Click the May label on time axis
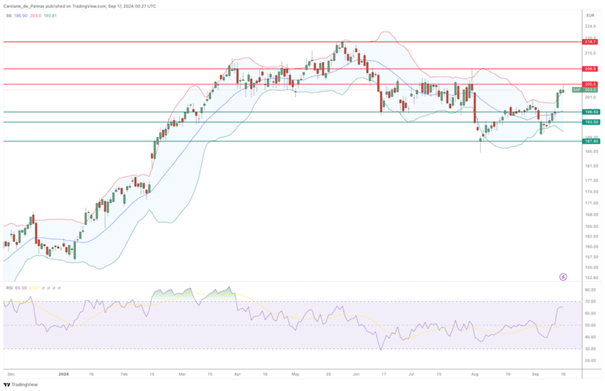Image resolution: width=605 pixels, height=391 pixels. (295, 374)
